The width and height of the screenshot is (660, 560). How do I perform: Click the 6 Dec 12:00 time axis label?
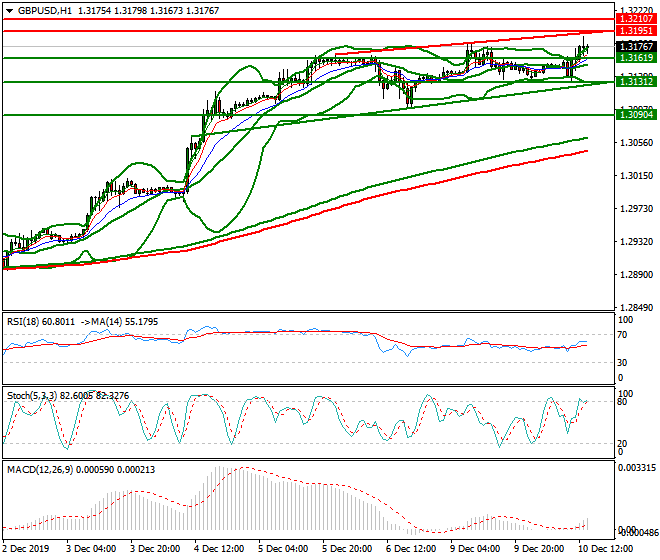point(411,549)
